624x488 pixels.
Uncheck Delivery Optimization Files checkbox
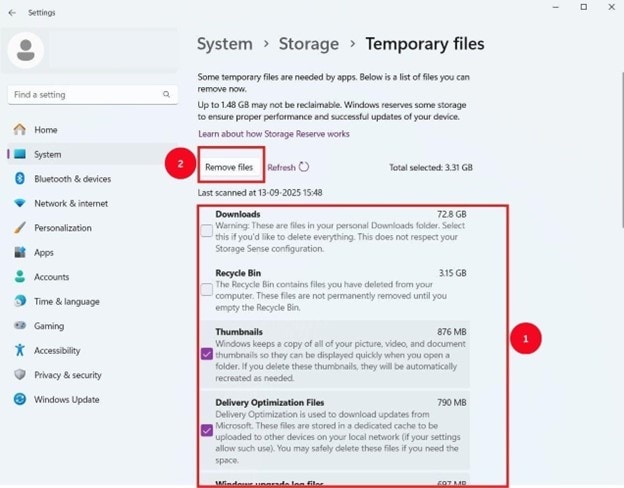pos(207,430)
